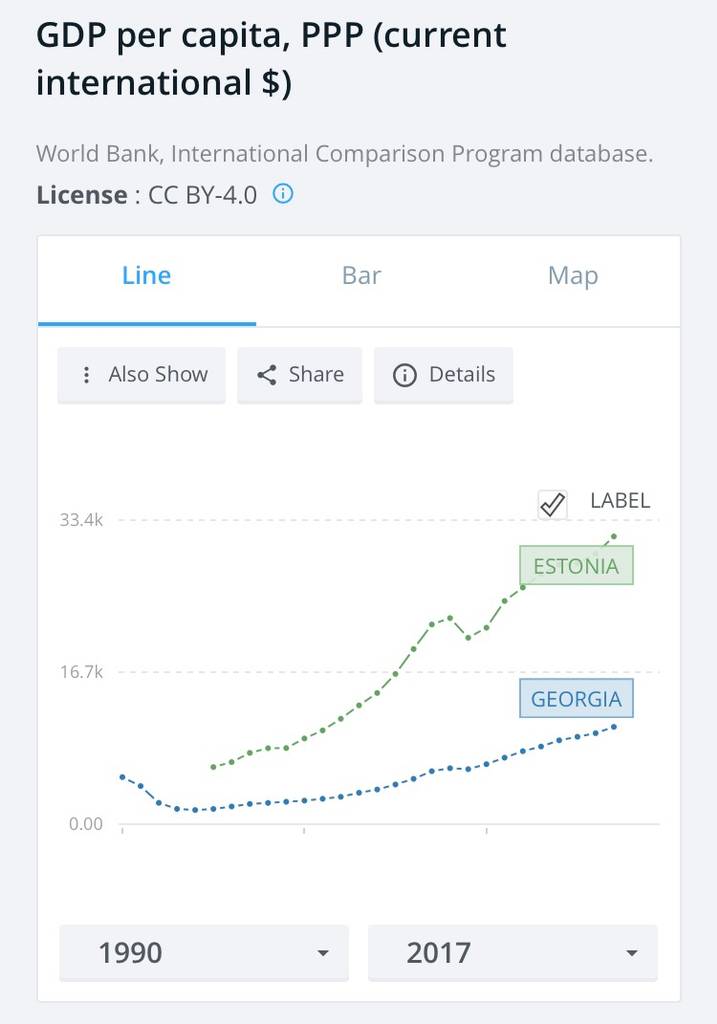This screenshot has height=1024, width=717.
Task: Click the arrow on the 2017 selector
Action: pyautogui.click(x=631, y=953)
